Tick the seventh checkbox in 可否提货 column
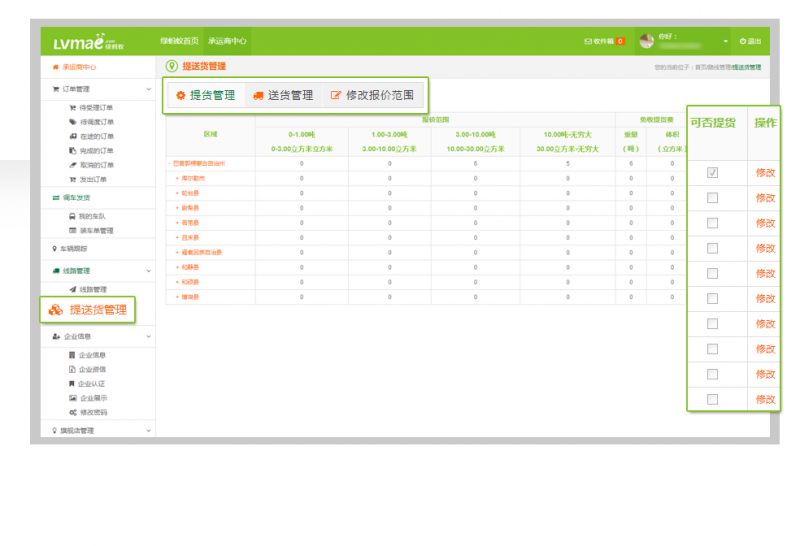 (x=712, y=324)
